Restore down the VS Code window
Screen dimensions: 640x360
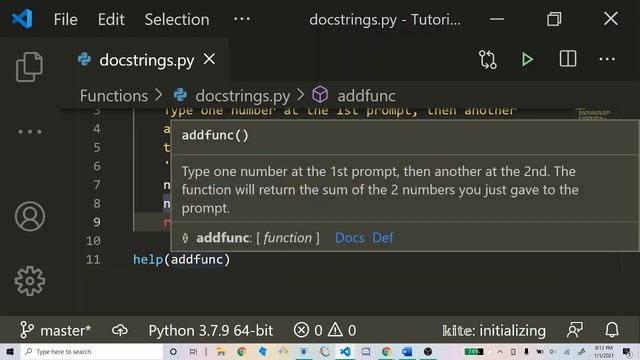[x=554, y=19]
